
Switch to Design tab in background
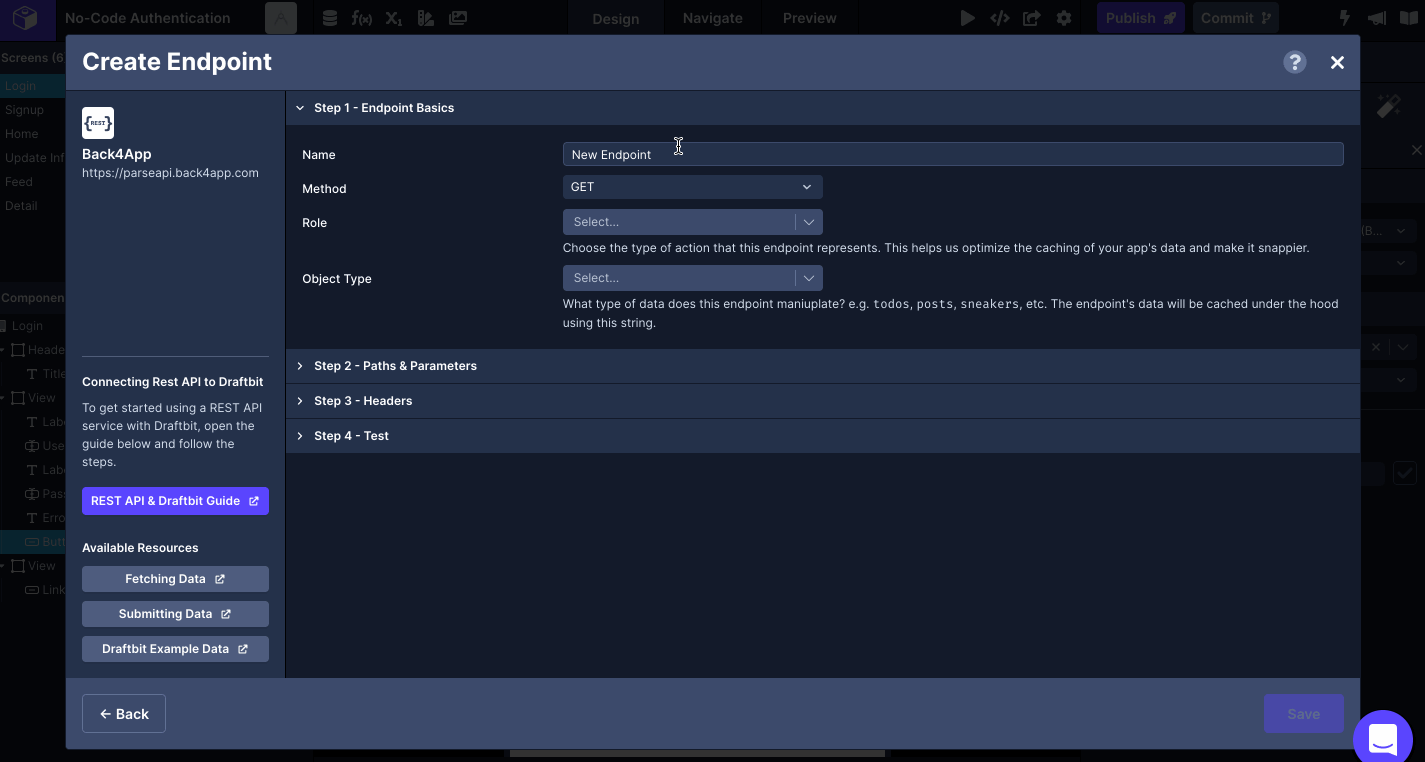pos(616,18)
